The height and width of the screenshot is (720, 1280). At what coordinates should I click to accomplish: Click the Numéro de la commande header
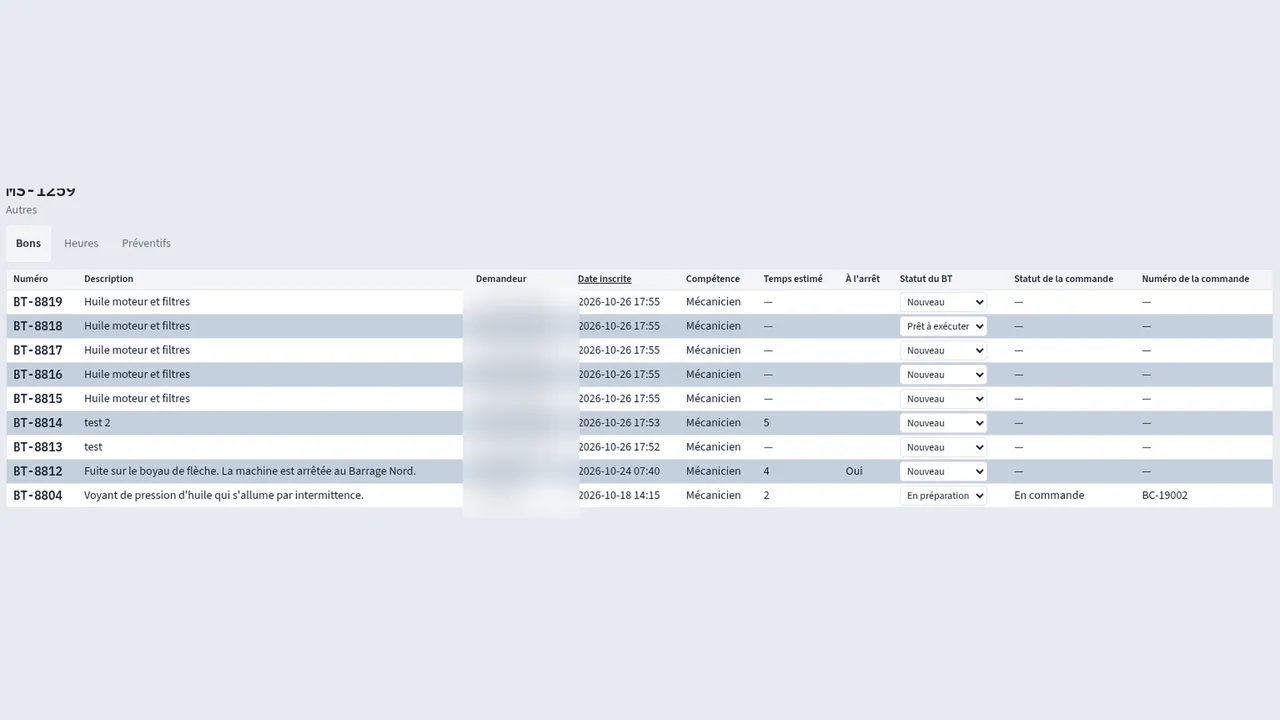1195,279
